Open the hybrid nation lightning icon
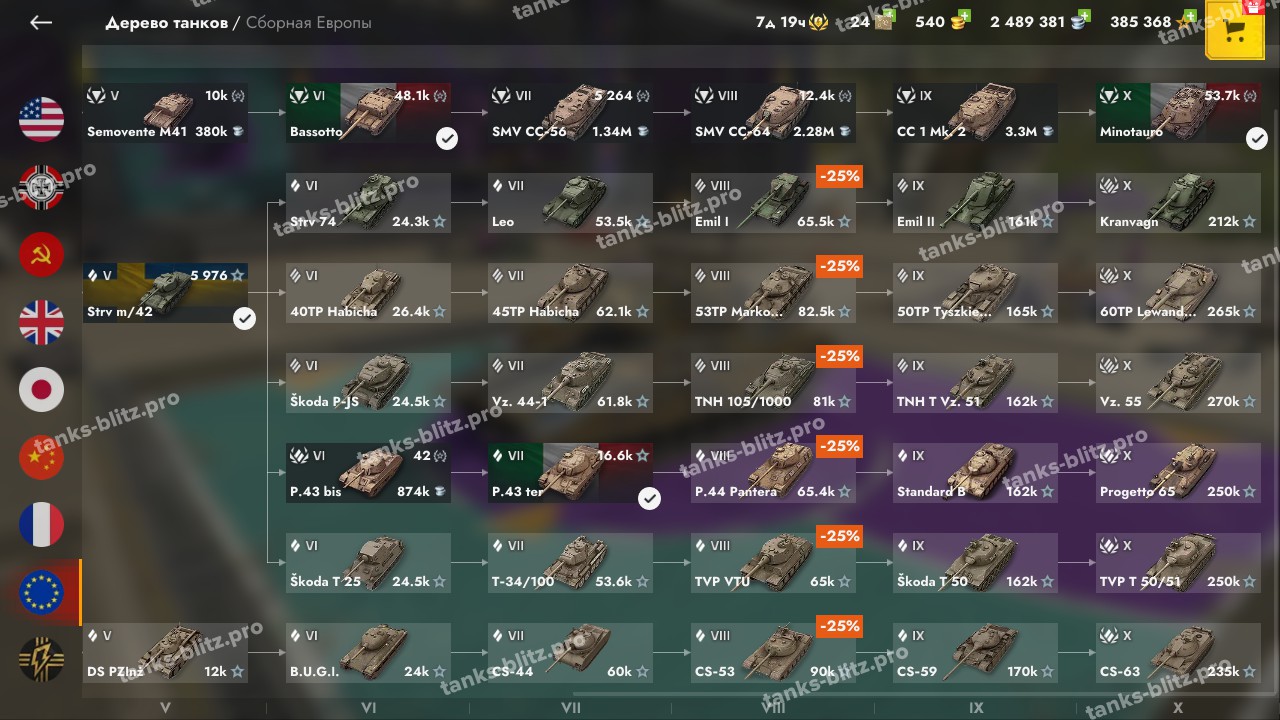The width and height of the screenshot is (1280, 720). tap(41, 658)
